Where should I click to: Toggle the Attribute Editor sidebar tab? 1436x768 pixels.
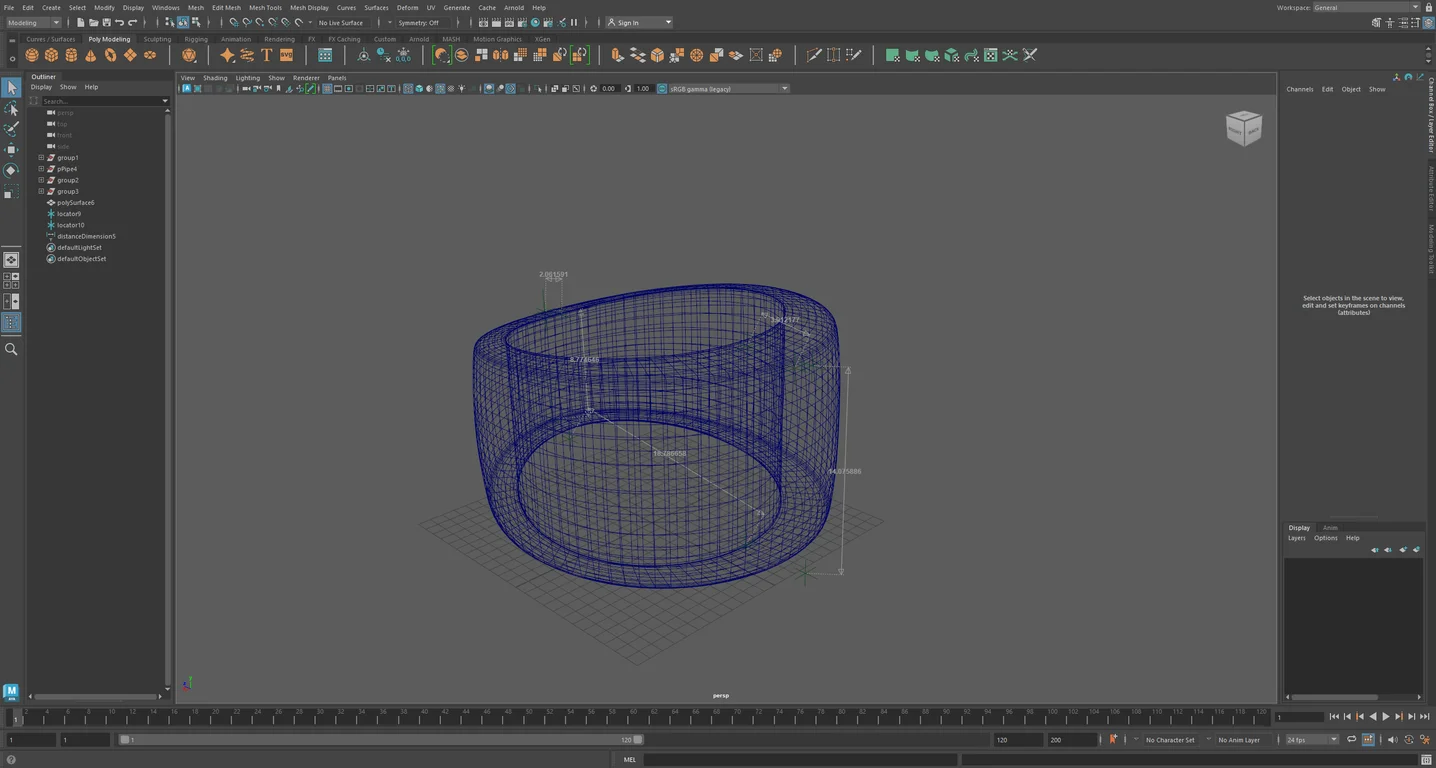(x=1430, y=189)
